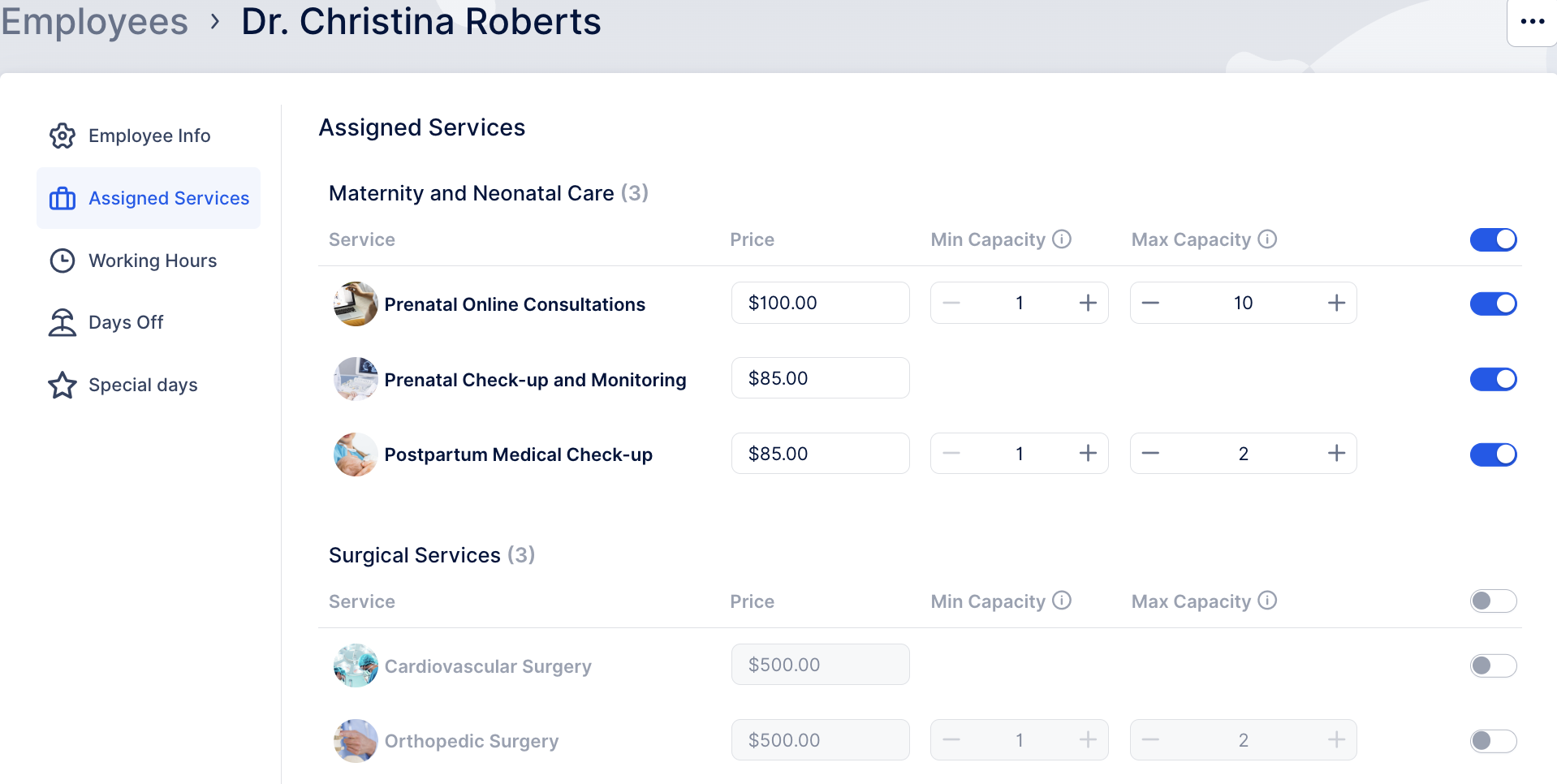Open the Working Hours section
The height and width of the screenshot is (784, 1557).
tap(153, 261)
